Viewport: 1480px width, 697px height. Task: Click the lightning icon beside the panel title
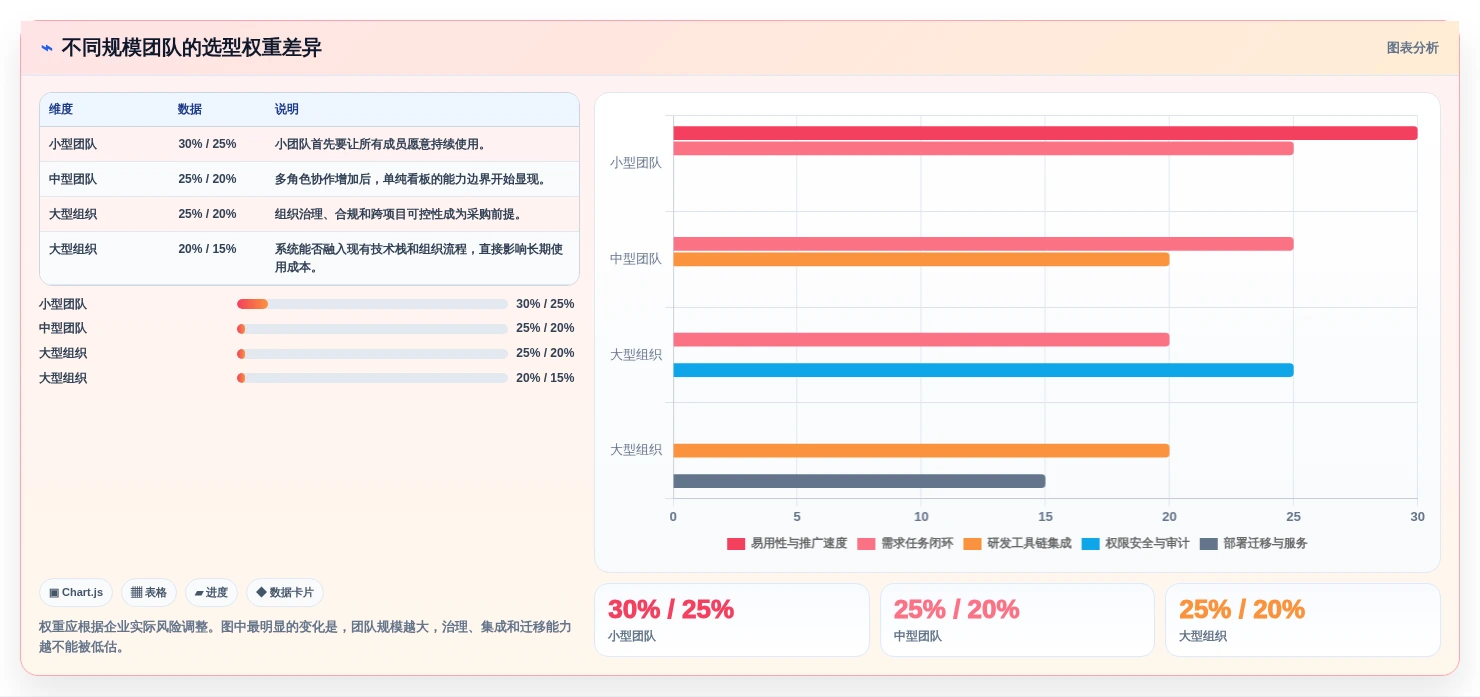click(47, 48)
